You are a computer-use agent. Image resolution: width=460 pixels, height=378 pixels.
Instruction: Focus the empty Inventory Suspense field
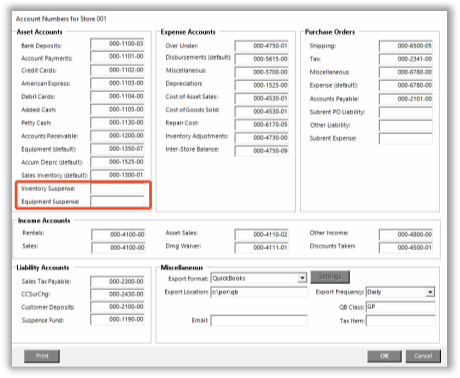click(x=117, y=189)
